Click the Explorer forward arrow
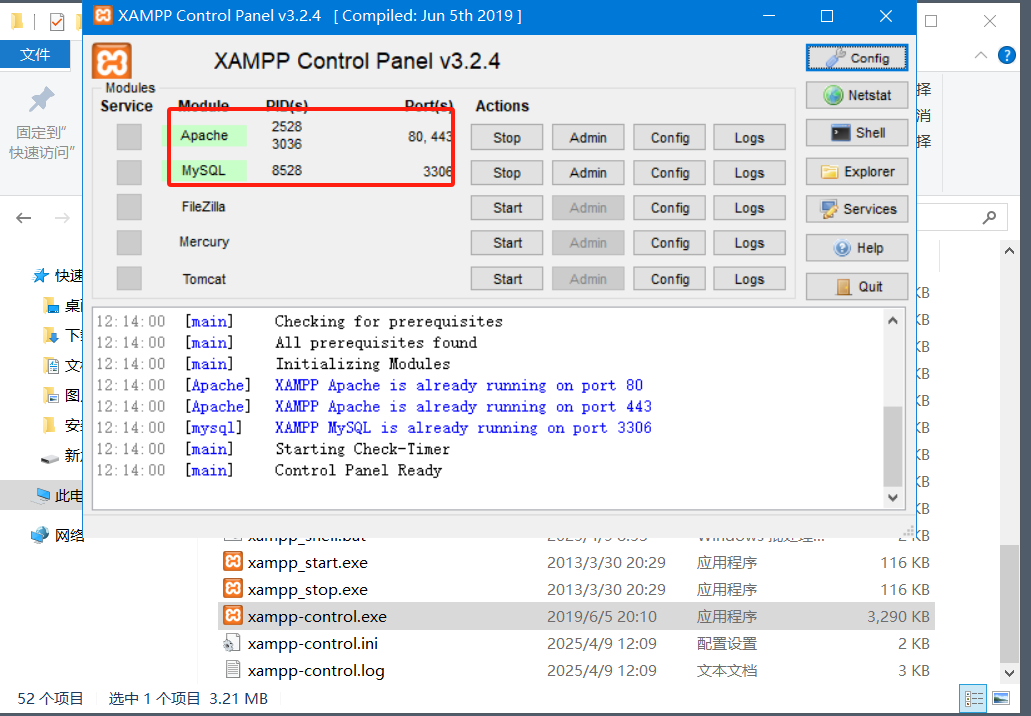Image resolution: width=1031 pixels, height=716 pixels. point(62,218)
